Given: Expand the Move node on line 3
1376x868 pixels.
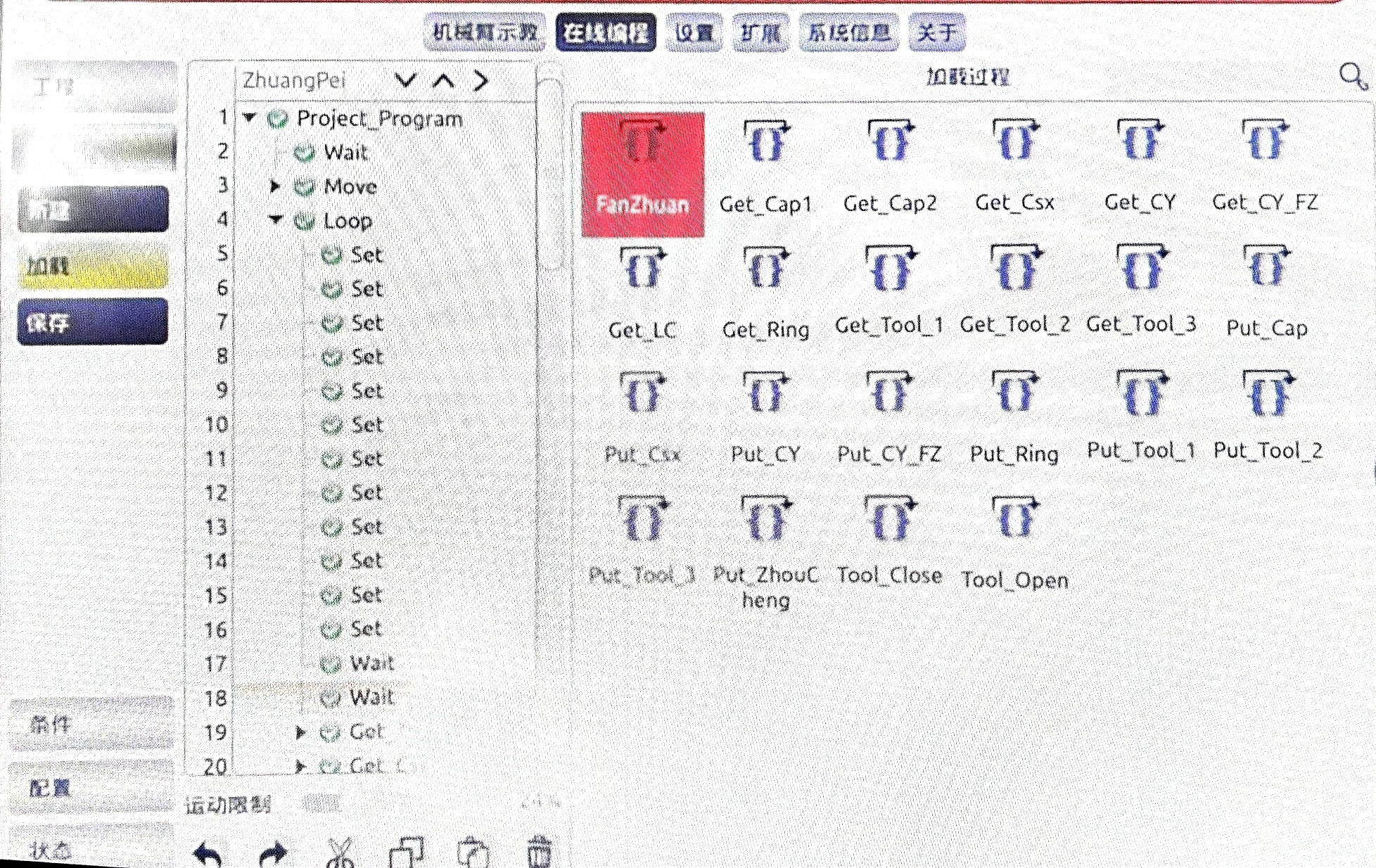Looking at the screenshot, I should click(x=275, y=186).
